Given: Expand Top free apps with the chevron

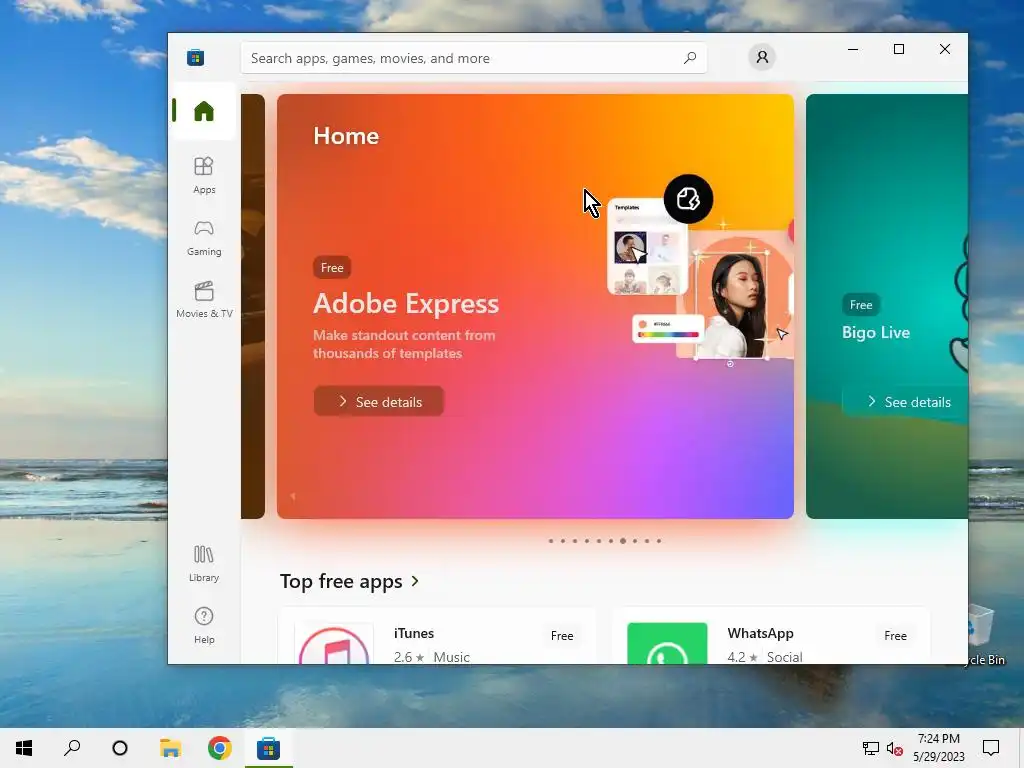Looking at the screenshot, I should [x=415, y=581].
